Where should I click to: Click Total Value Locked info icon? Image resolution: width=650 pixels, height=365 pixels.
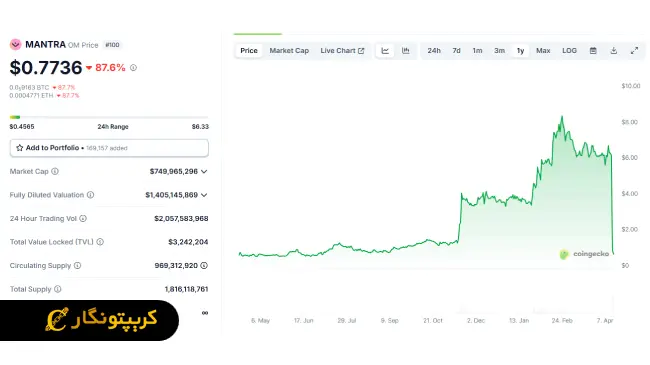point(100,242)
